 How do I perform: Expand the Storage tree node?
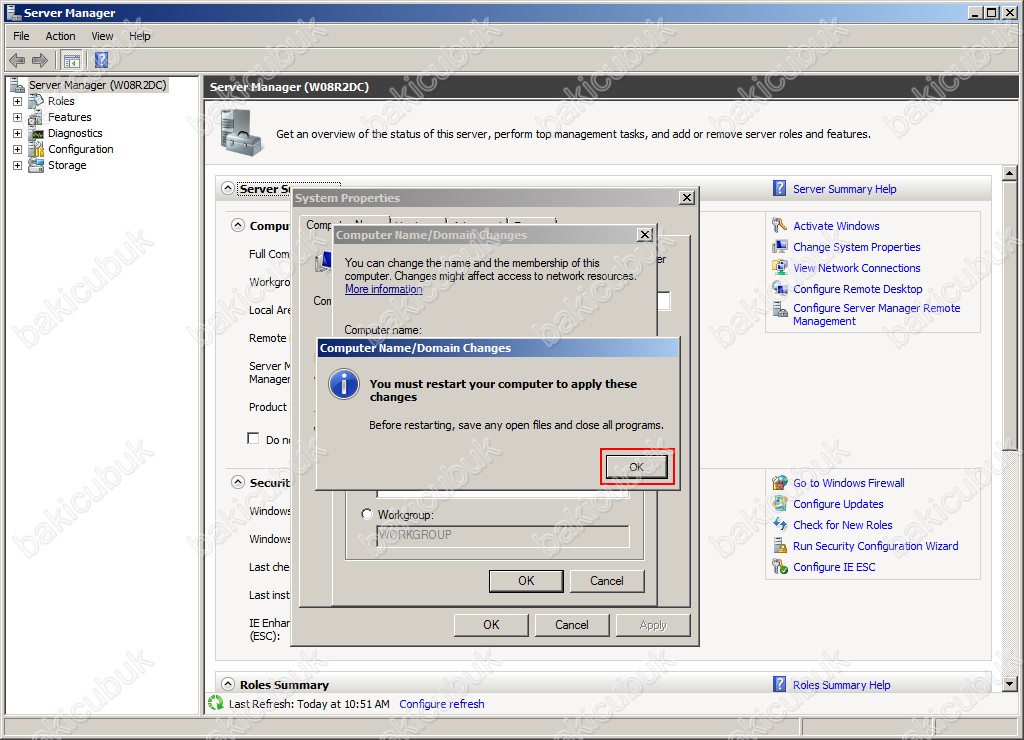coord(18,165)
